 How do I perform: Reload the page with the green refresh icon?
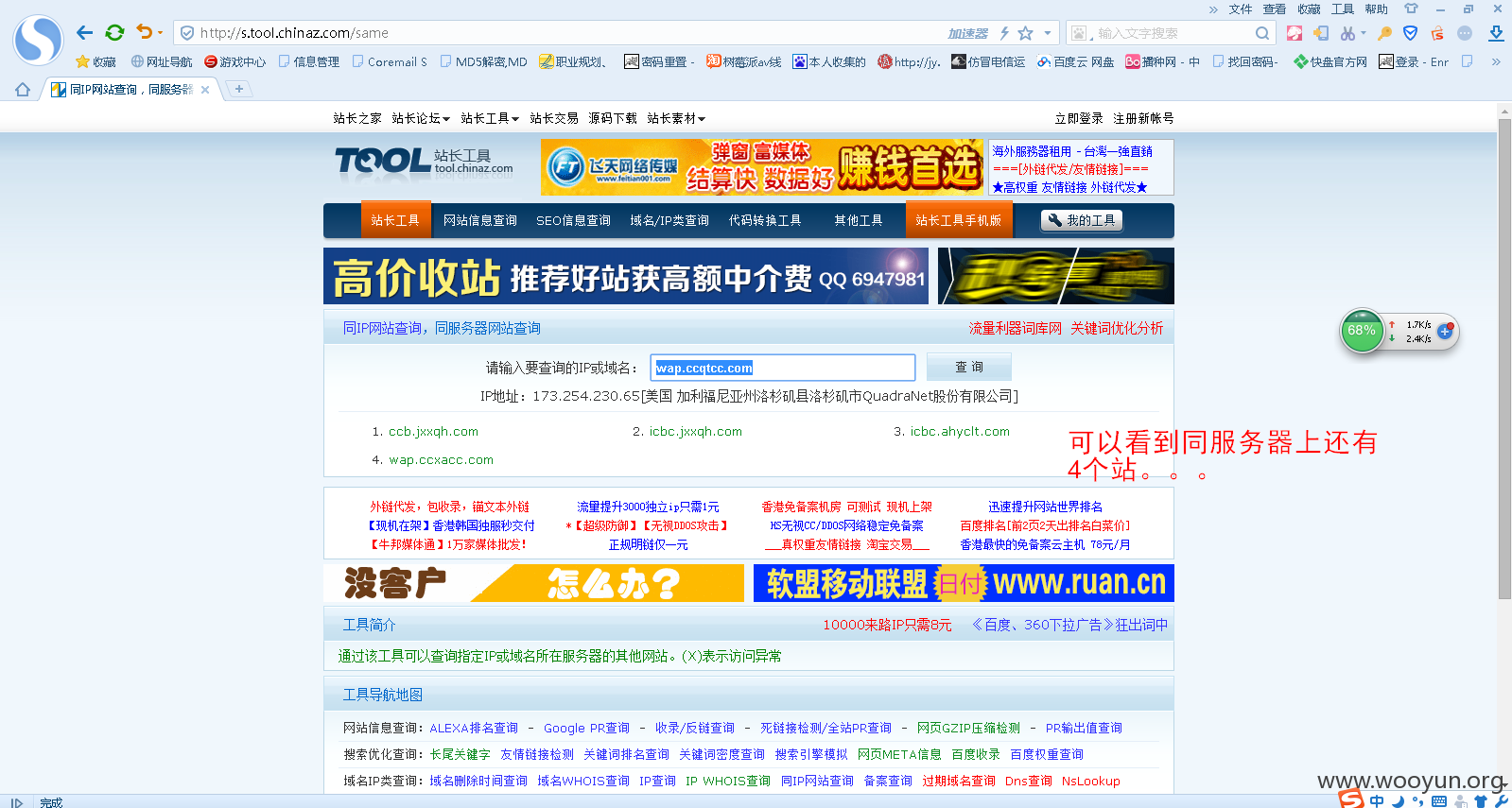[114, 33]
